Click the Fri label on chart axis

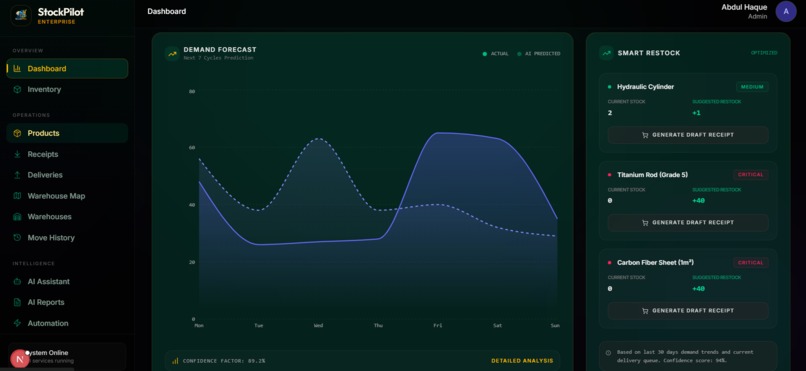click(437, 325)
